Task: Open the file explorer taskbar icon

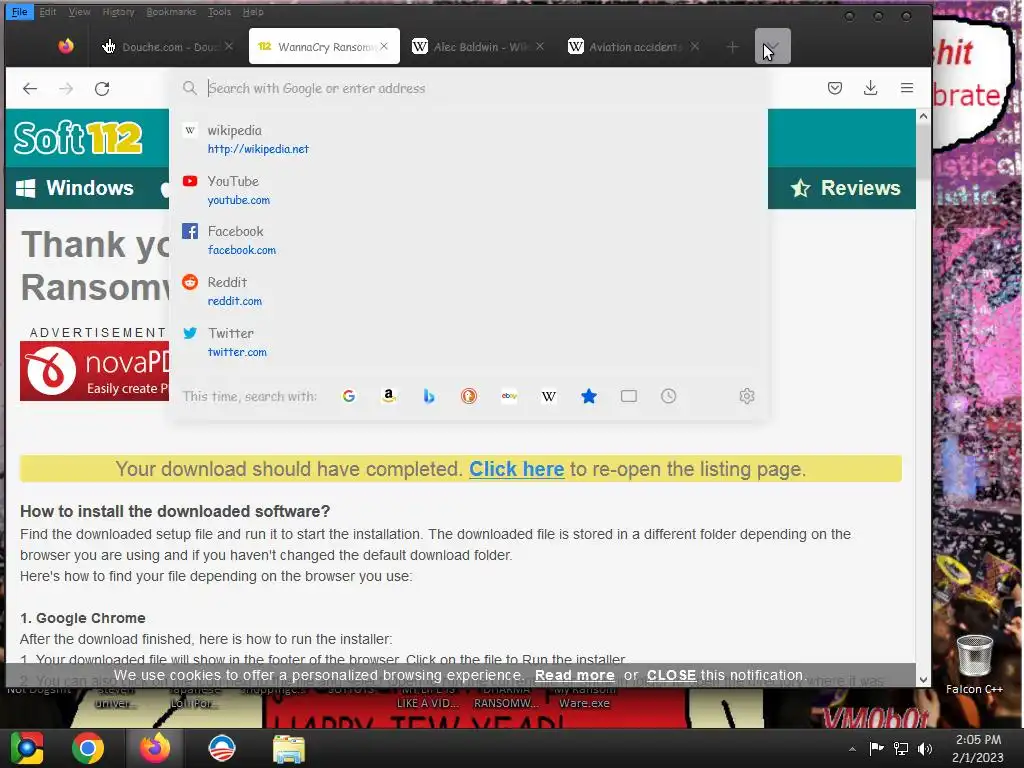Action: click(289, 748)
